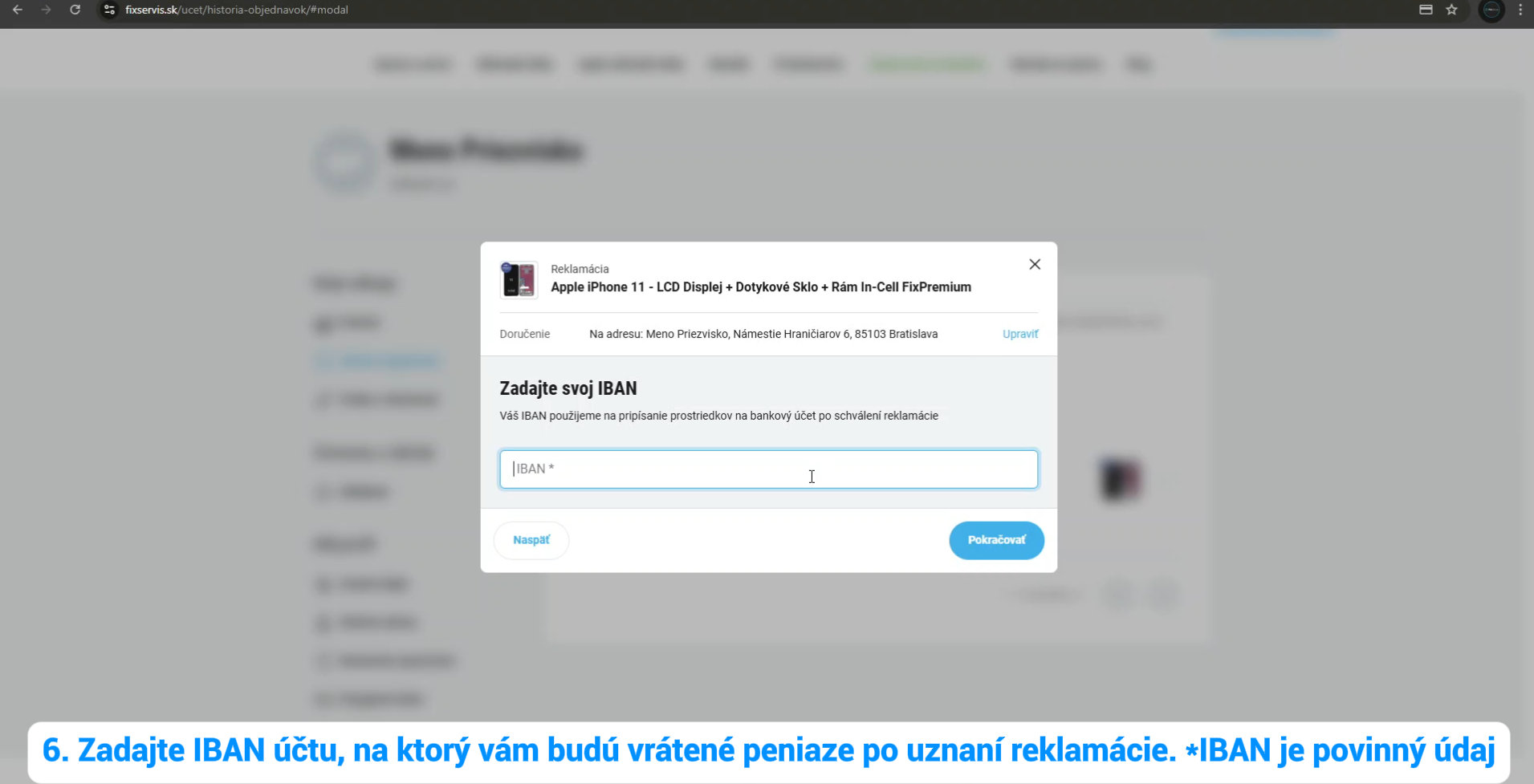
Task: Click the iPhone 11 display product thumbnail
Action: click(x=519, y=279)
